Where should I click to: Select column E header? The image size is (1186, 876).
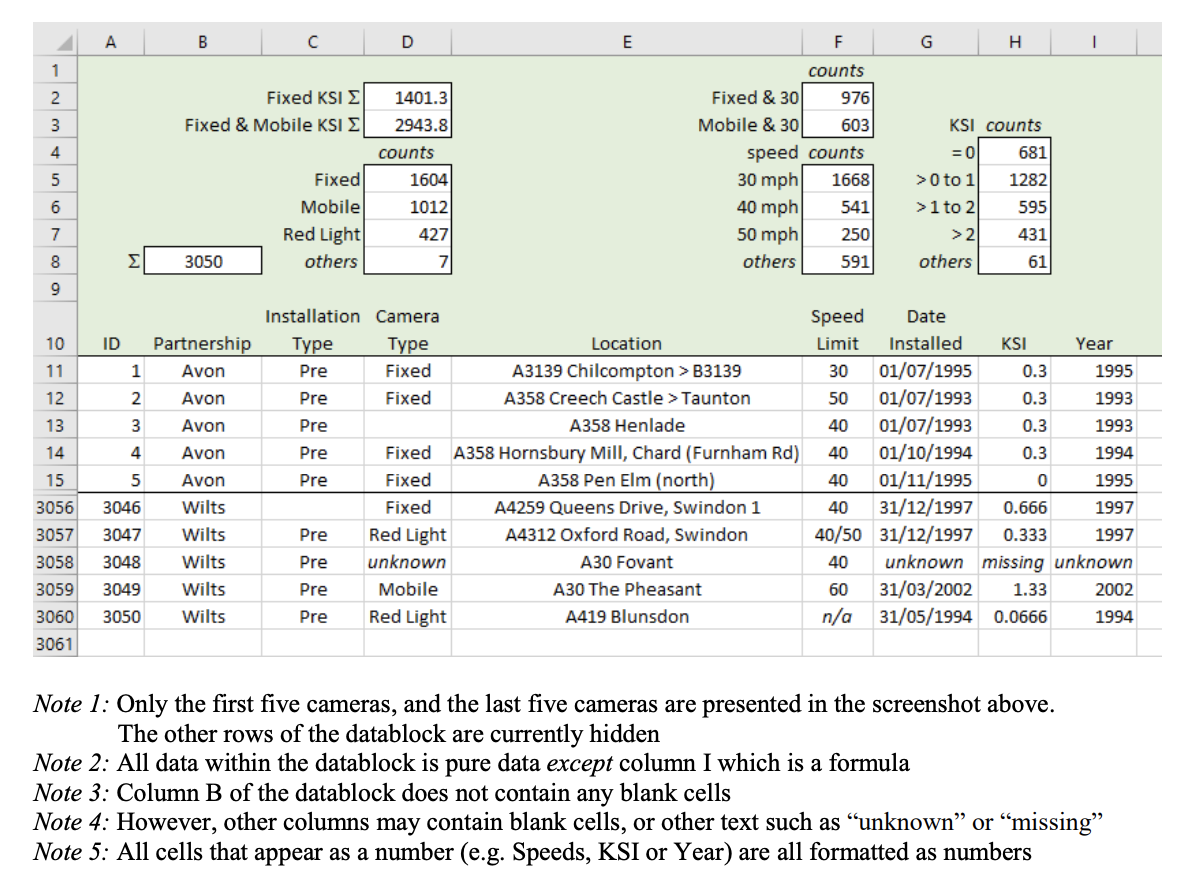(626, 42)
